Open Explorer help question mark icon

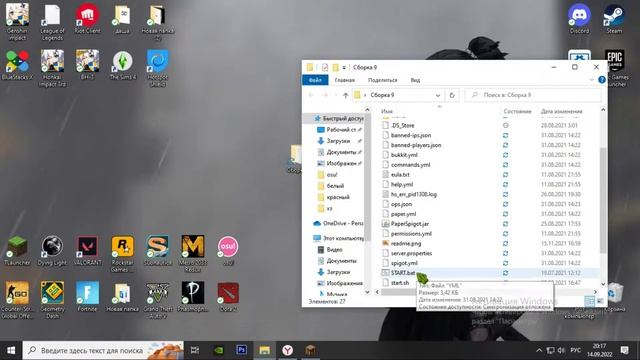[602, 80]
